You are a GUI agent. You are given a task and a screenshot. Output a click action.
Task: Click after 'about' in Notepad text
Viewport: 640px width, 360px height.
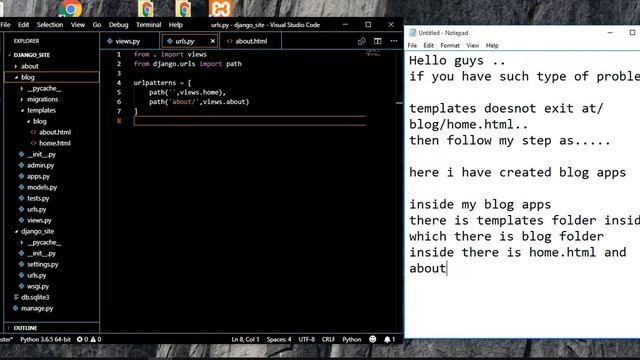coord(447,268)
